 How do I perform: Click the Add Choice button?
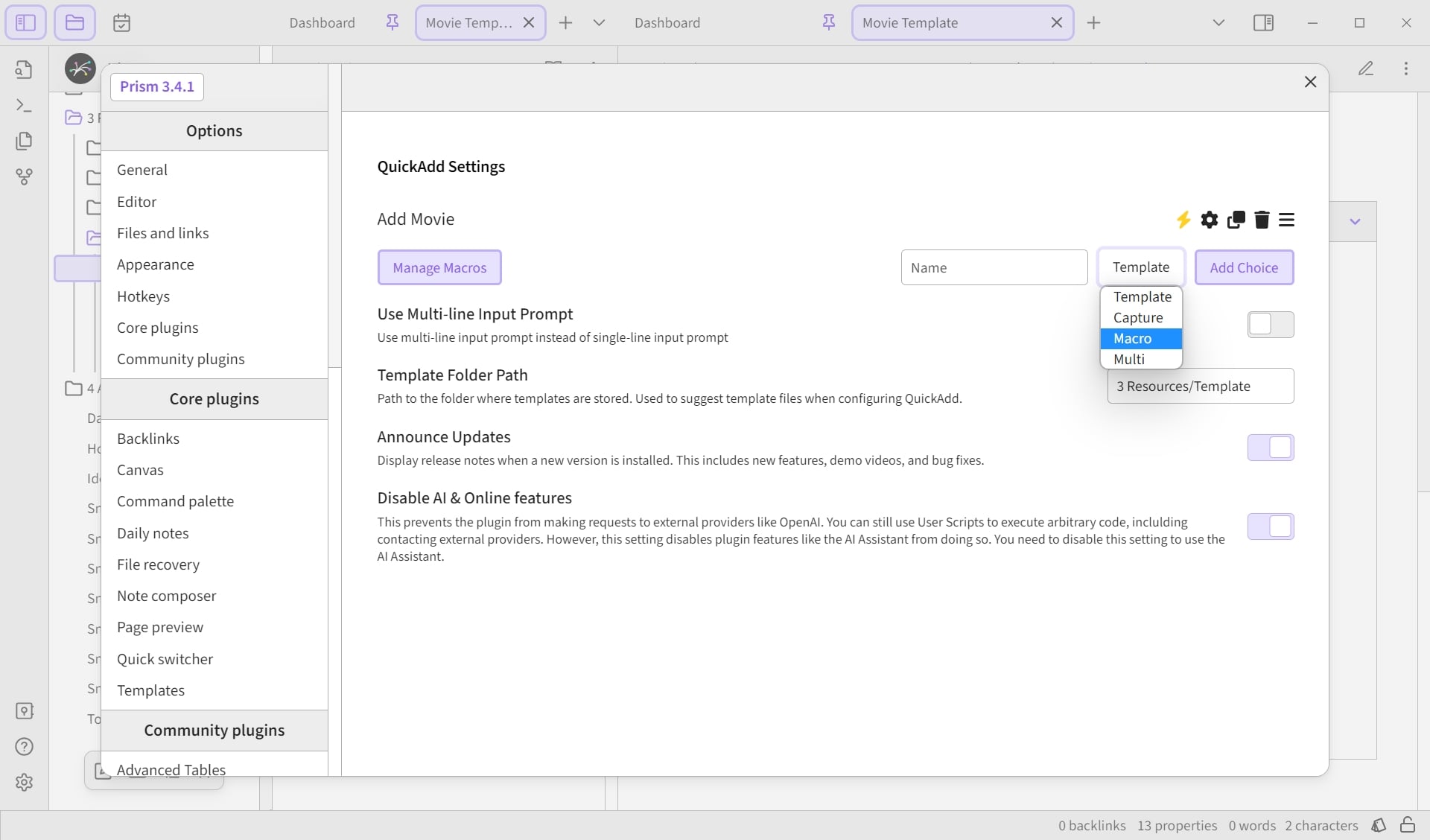[1244, 267]
